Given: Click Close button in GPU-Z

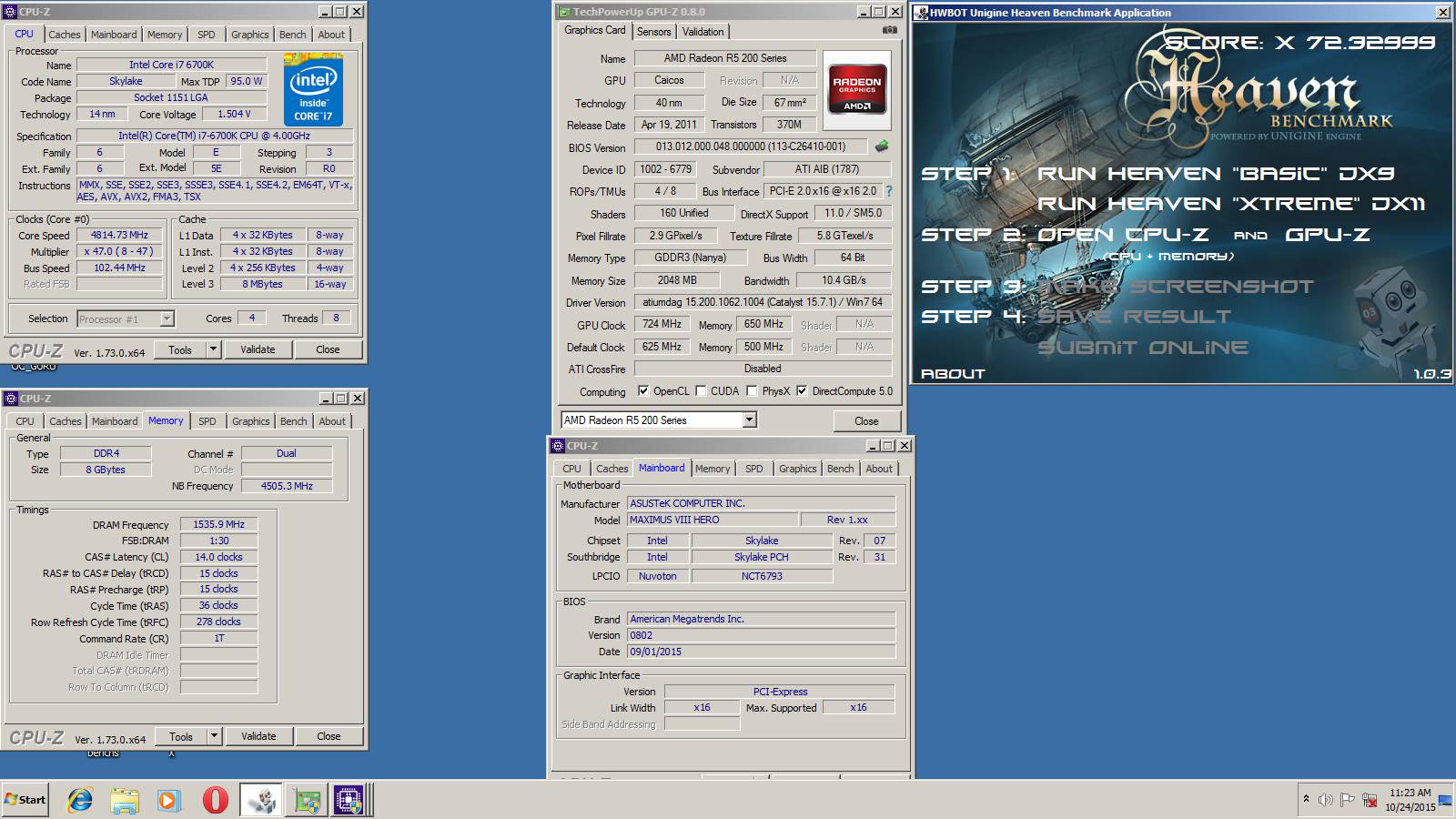Looking at the screenshot, I should 866,420.
